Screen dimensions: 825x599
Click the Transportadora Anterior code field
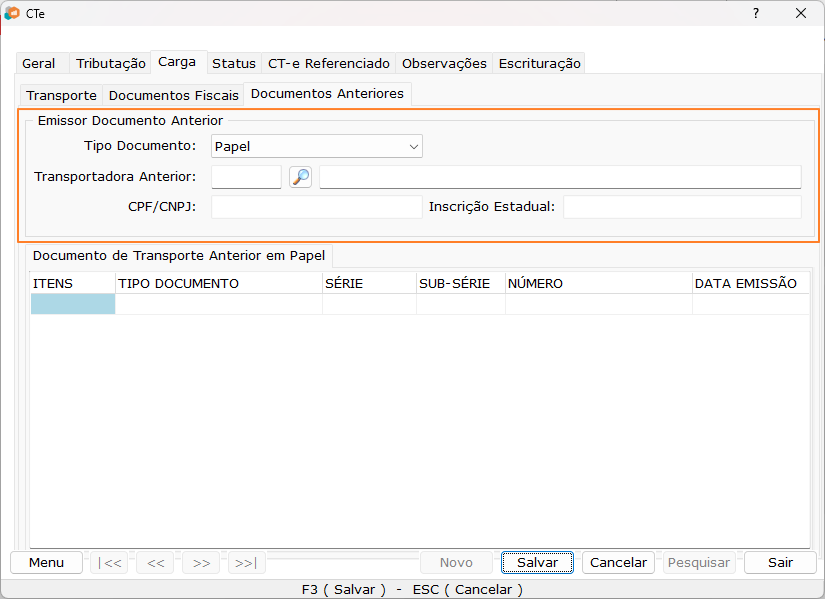246,177
